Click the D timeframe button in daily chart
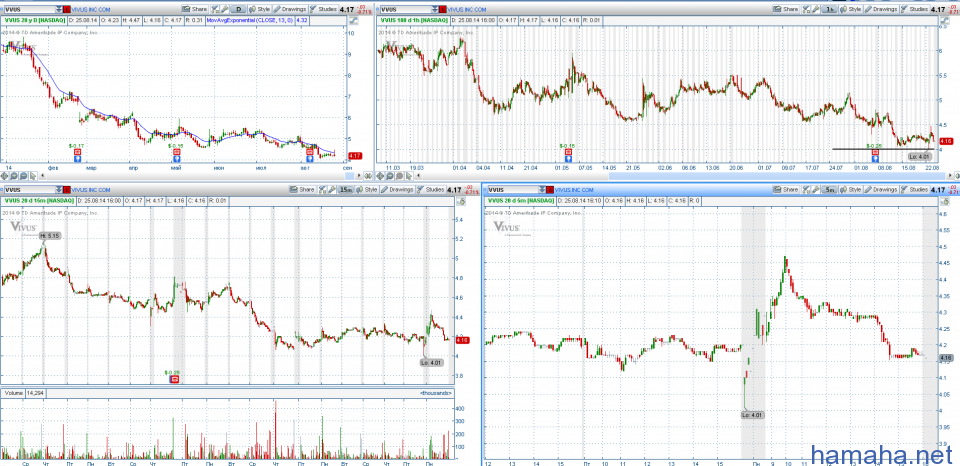The image size is (960, 466). (x=238, y=9)
